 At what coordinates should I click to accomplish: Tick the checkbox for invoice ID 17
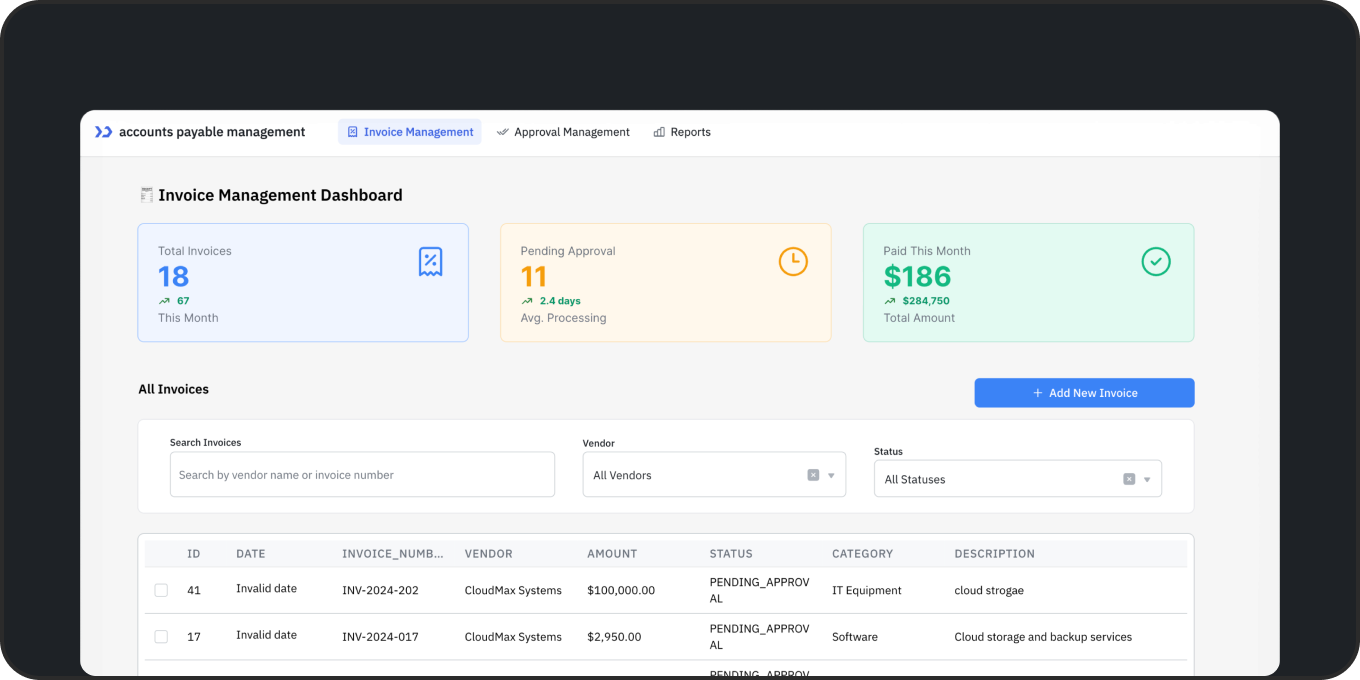point(161,637)
